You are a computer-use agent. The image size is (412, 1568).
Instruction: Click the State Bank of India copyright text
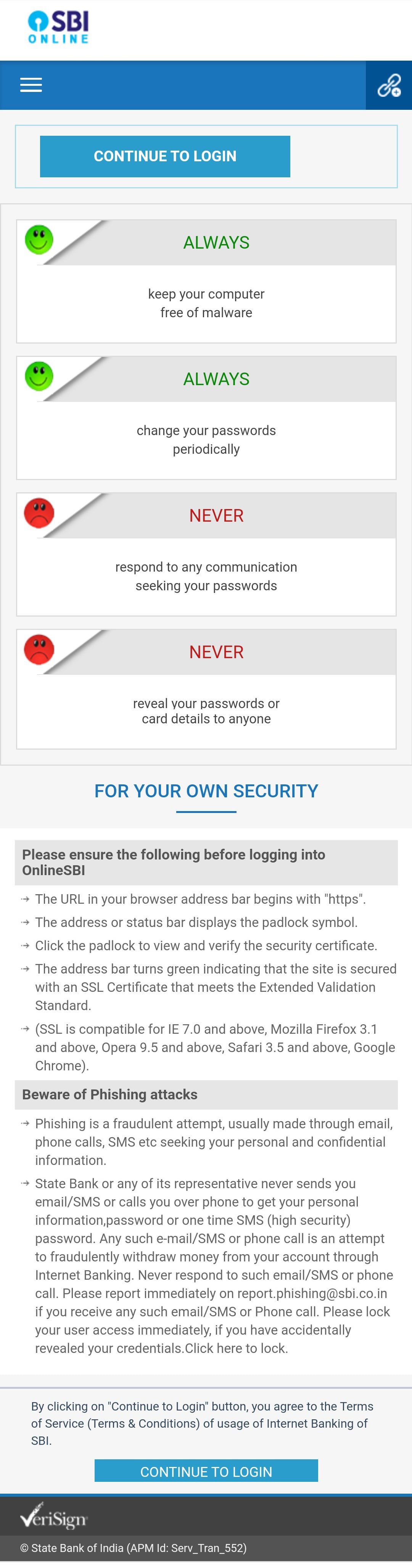(133, 1548)
